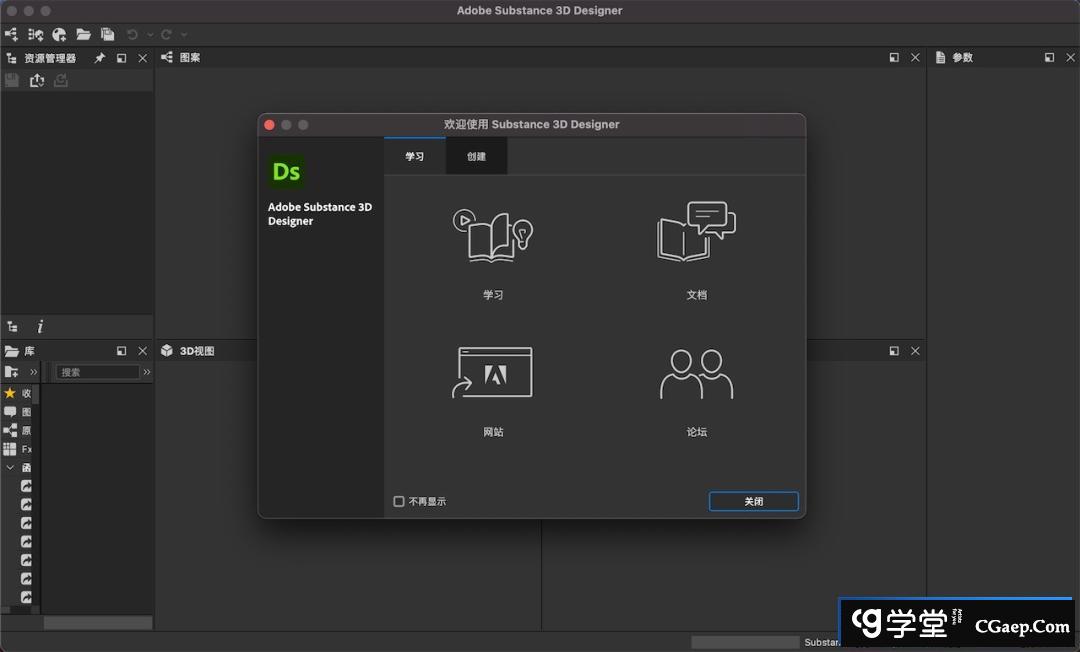The height and width of the screenshot is (652, 1080).
Task: Open the redo history dropdown arrow
Action: pos(184,34)
